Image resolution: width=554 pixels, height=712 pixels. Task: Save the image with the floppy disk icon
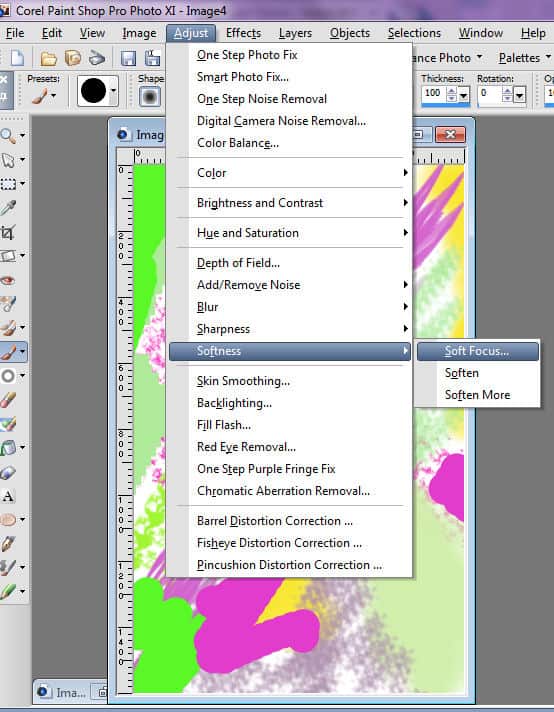click(128, 58)
